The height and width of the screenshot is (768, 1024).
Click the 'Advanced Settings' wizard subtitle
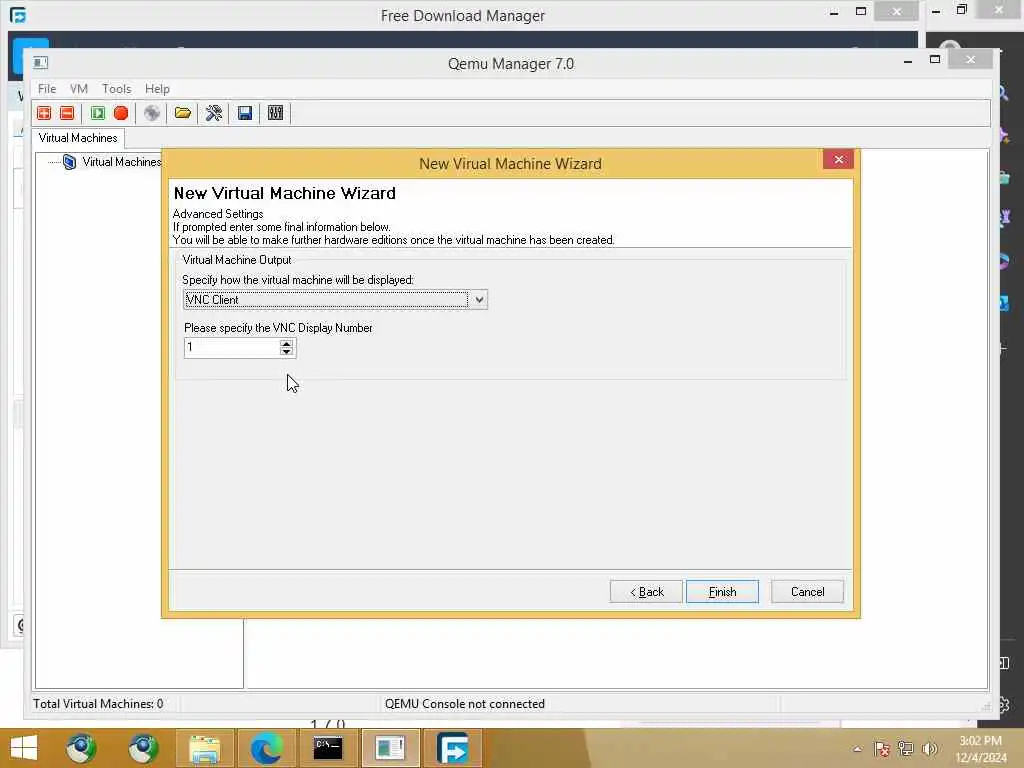click(218, 214)
